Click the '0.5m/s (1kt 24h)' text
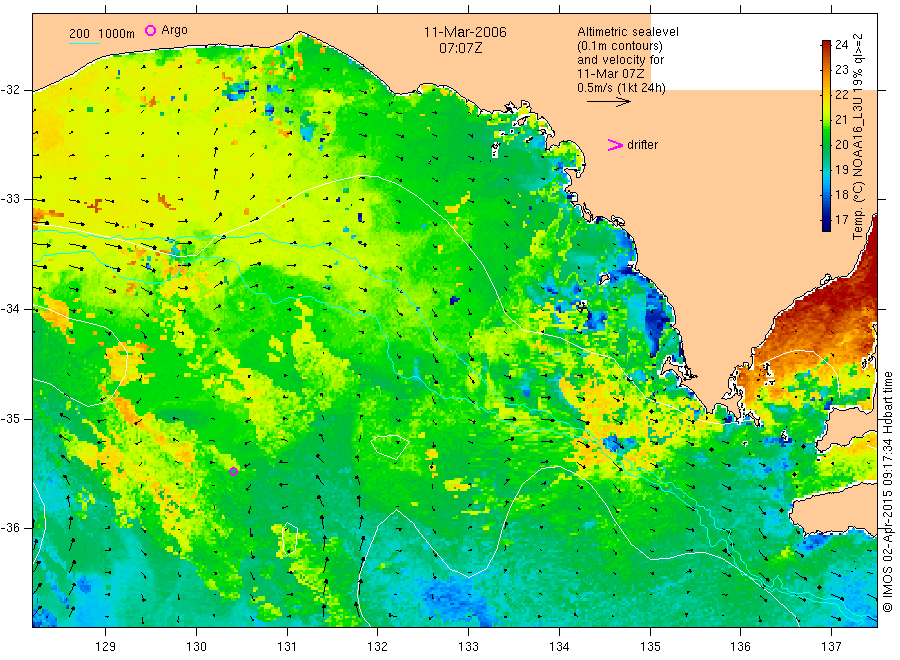 tap(622, 88)
